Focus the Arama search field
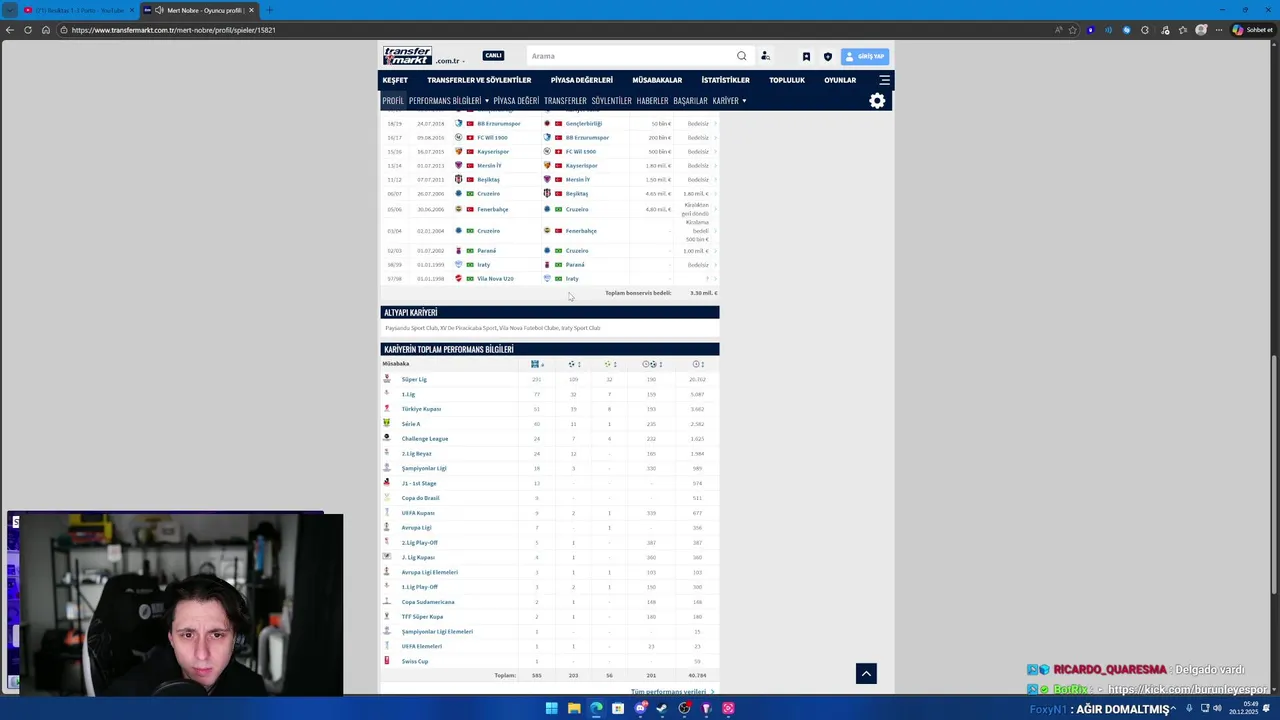Image resolution: width=1280 pixels, height=720 pixels. tap(630, 56)
